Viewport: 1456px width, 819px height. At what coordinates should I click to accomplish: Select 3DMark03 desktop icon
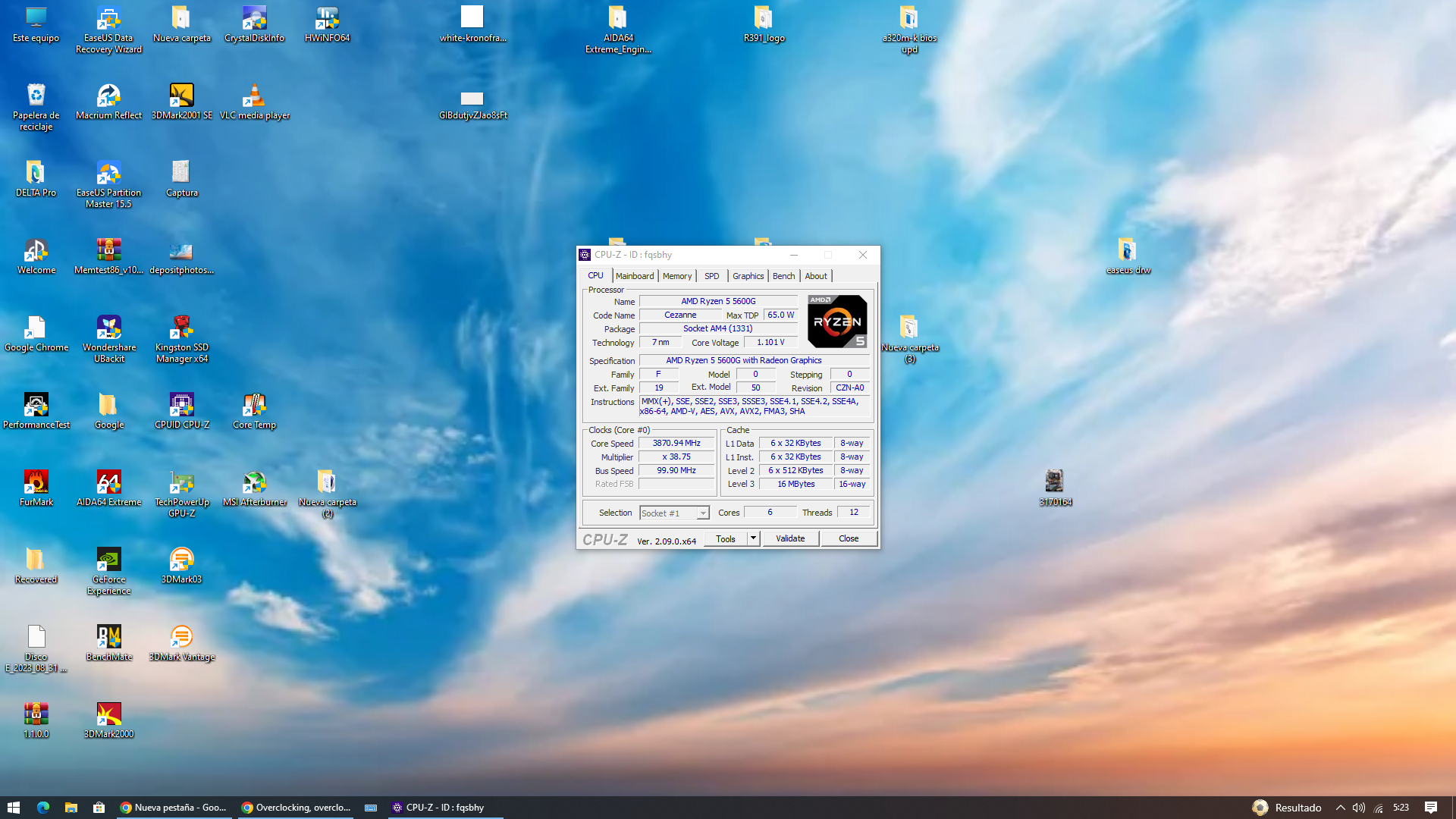pos(181,566)
